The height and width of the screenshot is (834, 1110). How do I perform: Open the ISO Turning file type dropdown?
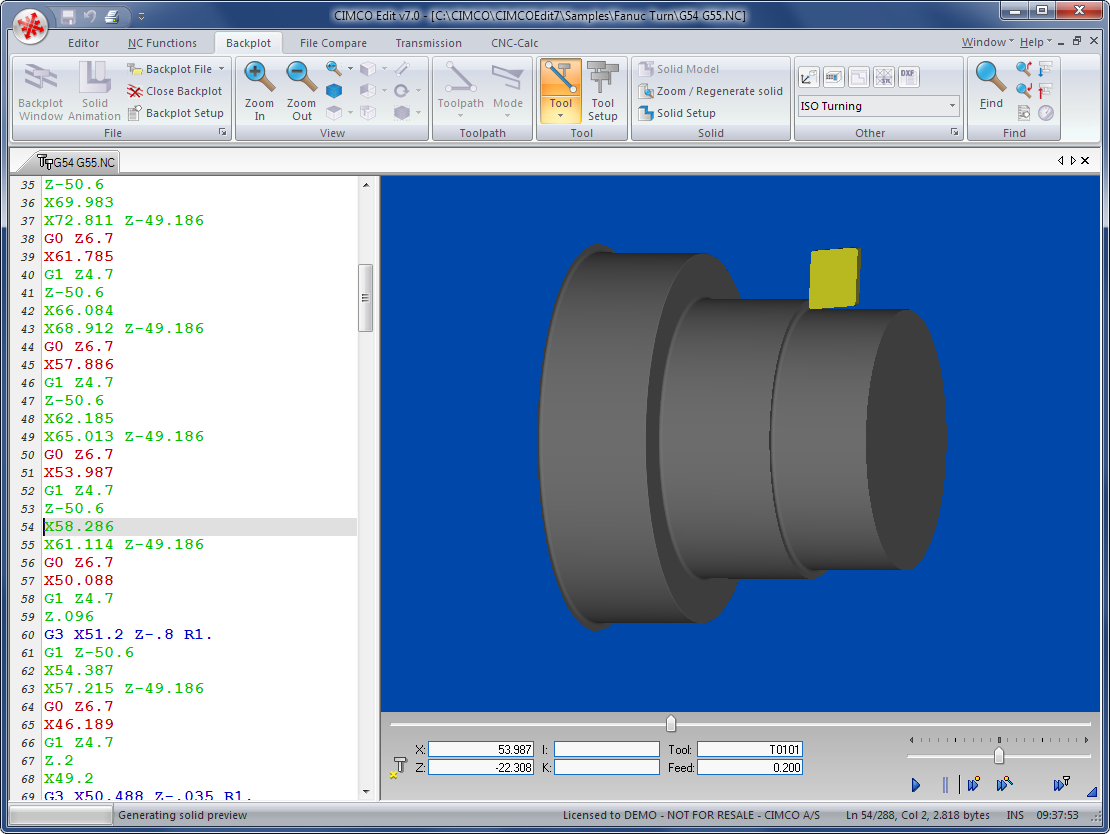tap(952, 106)
